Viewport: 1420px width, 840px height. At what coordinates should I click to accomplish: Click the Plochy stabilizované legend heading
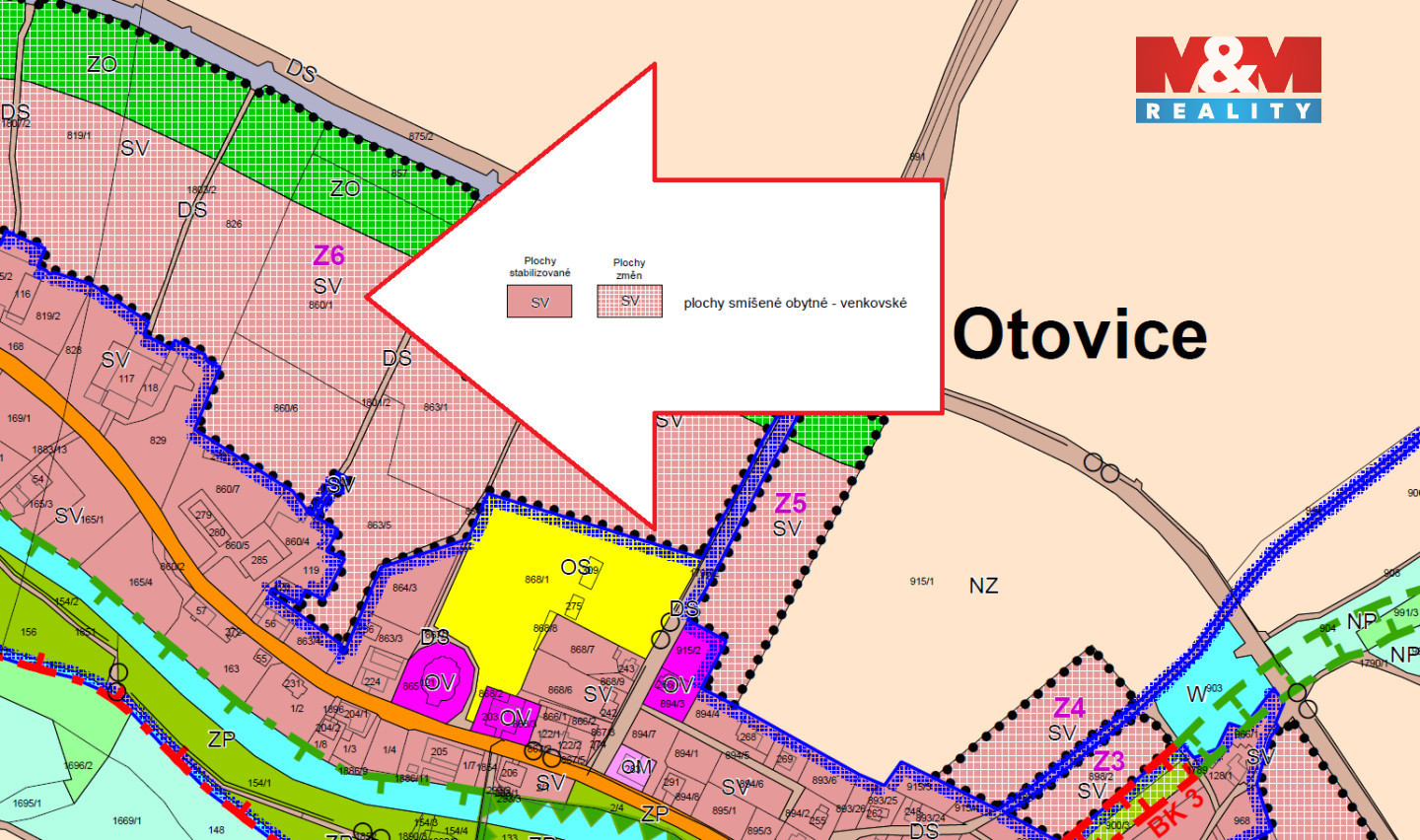pos(539,266)
